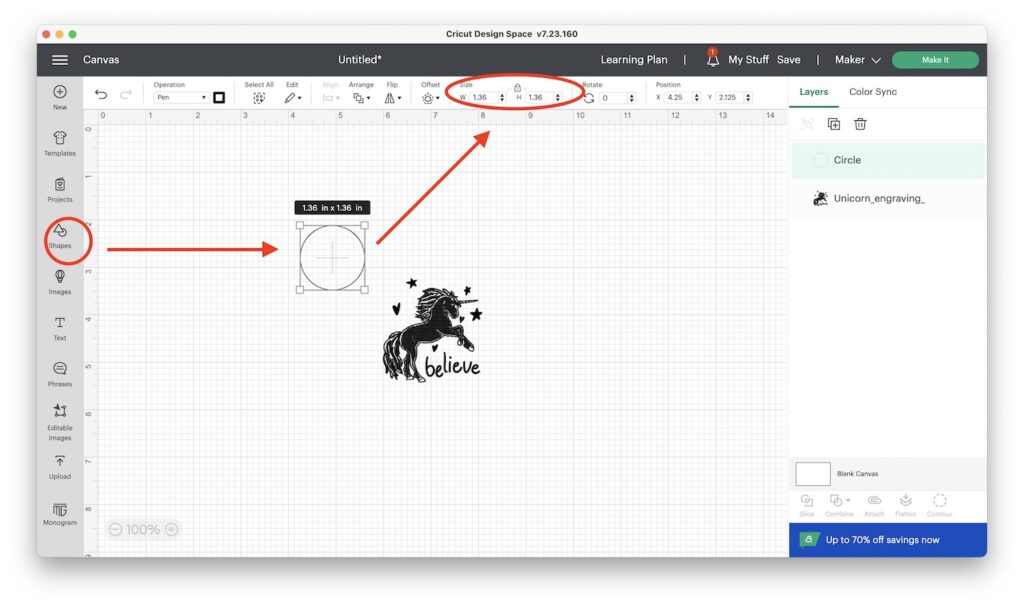Open the Edit dropdown
1024x606 pixels.
293,98
